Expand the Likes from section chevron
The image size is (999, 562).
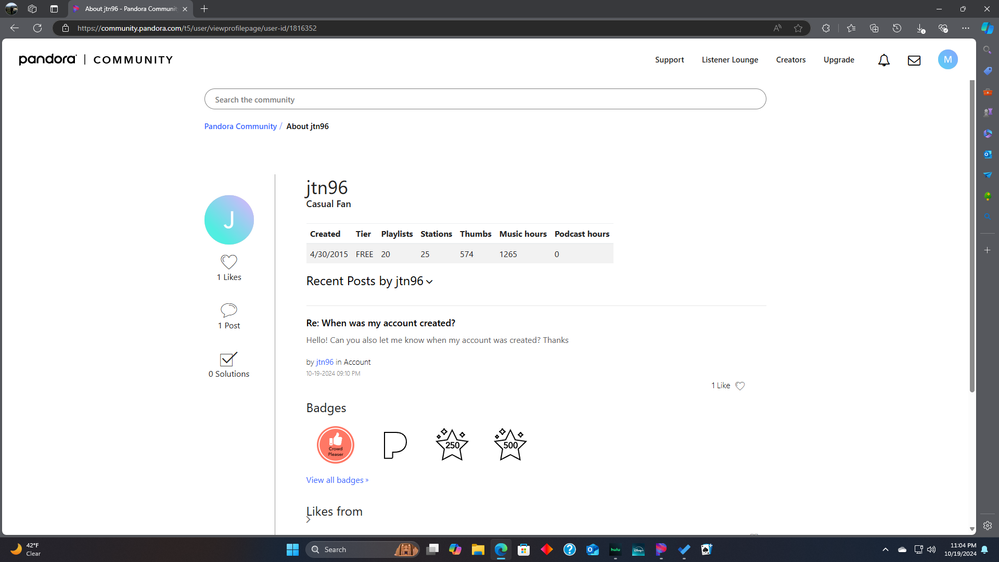pos(308,520)
